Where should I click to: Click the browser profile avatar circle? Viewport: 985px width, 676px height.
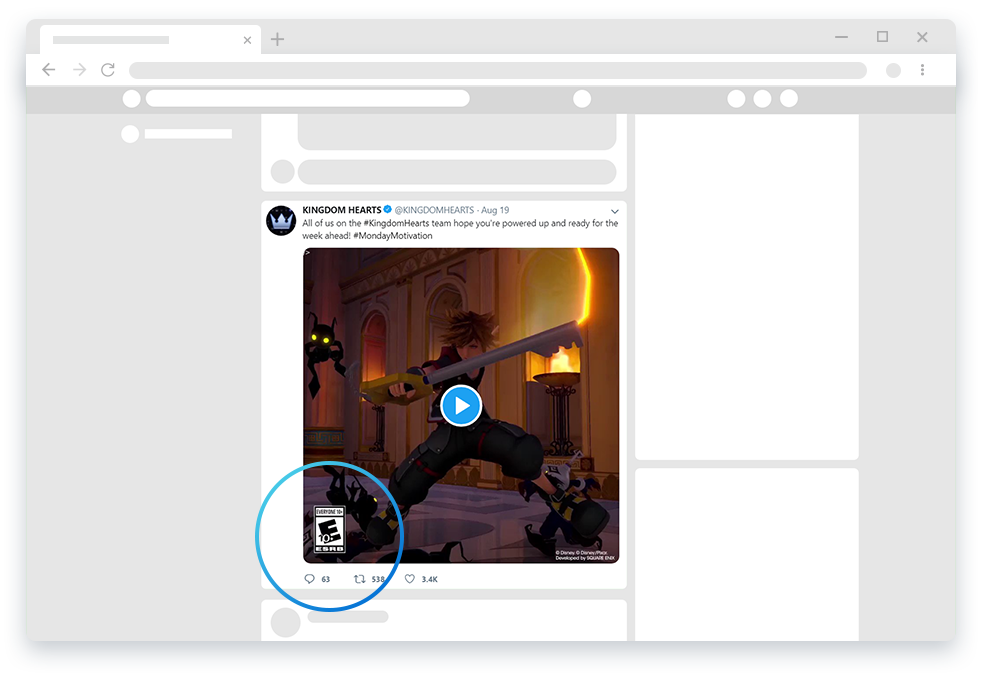tap(893, 70)
